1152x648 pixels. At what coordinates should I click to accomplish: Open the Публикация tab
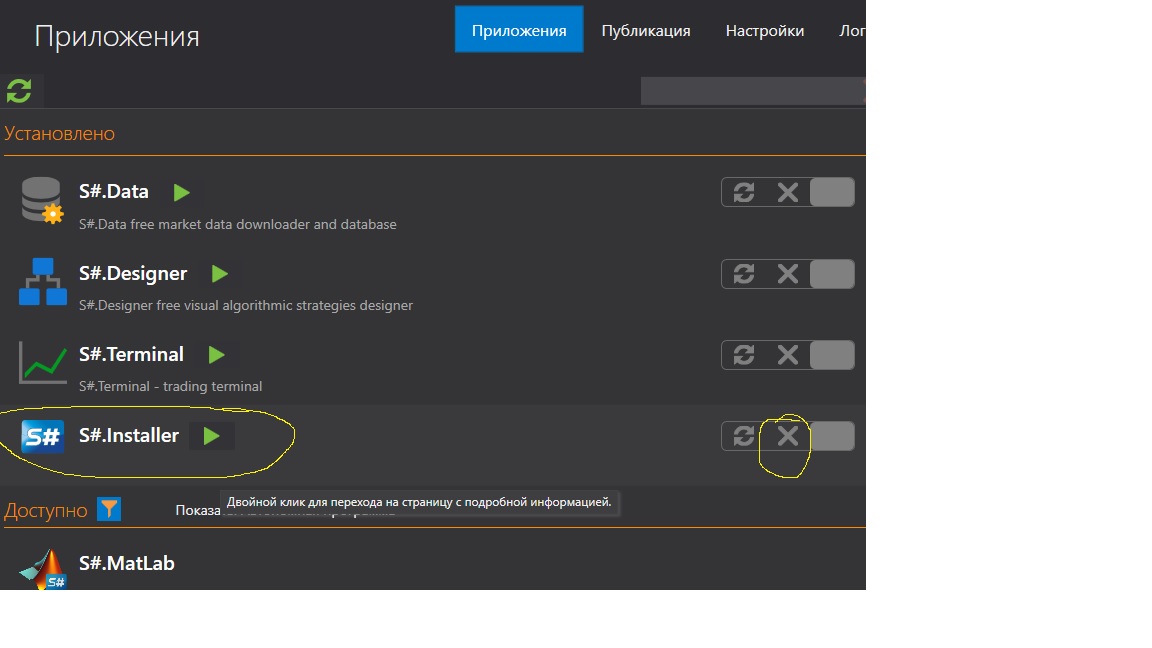click(x=646, y=31)
